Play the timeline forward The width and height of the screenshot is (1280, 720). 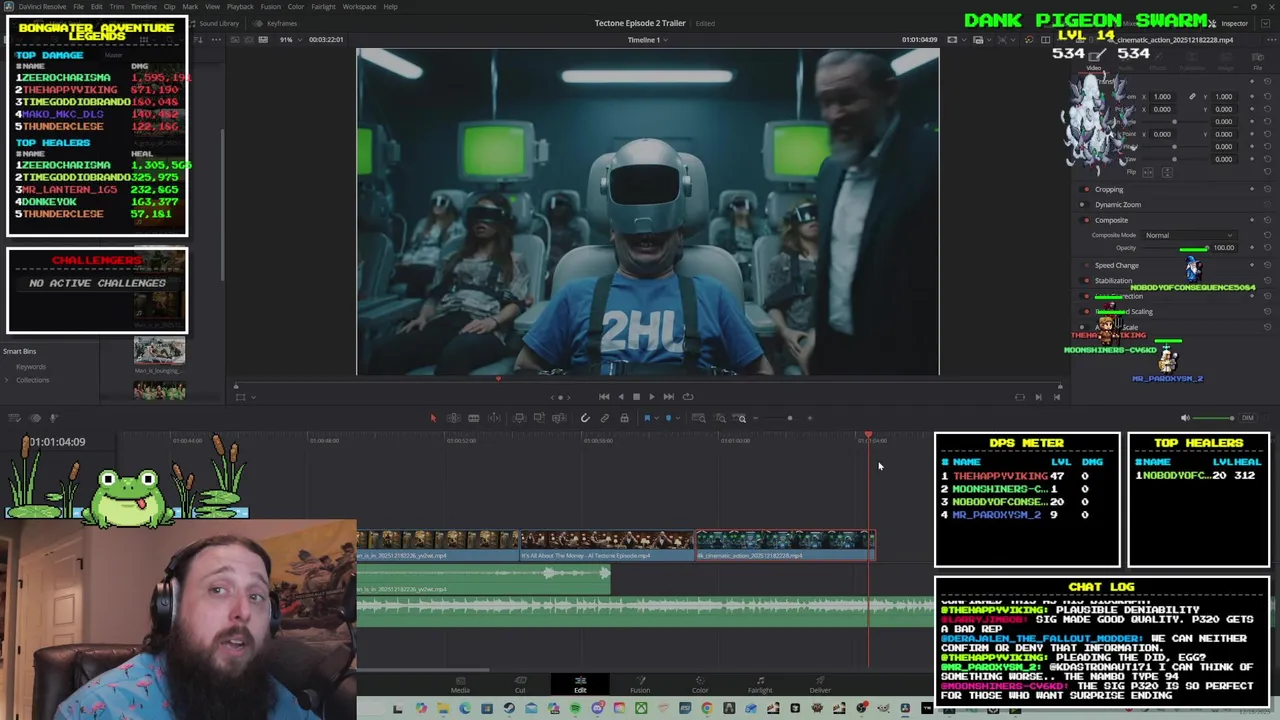pos(652,397)
